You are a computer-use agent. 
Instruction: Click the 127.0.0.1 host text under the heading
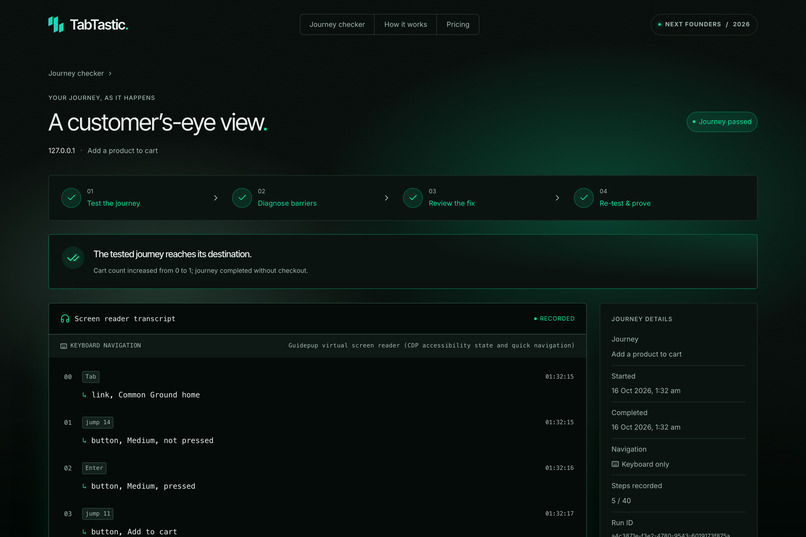pos(62,151)
